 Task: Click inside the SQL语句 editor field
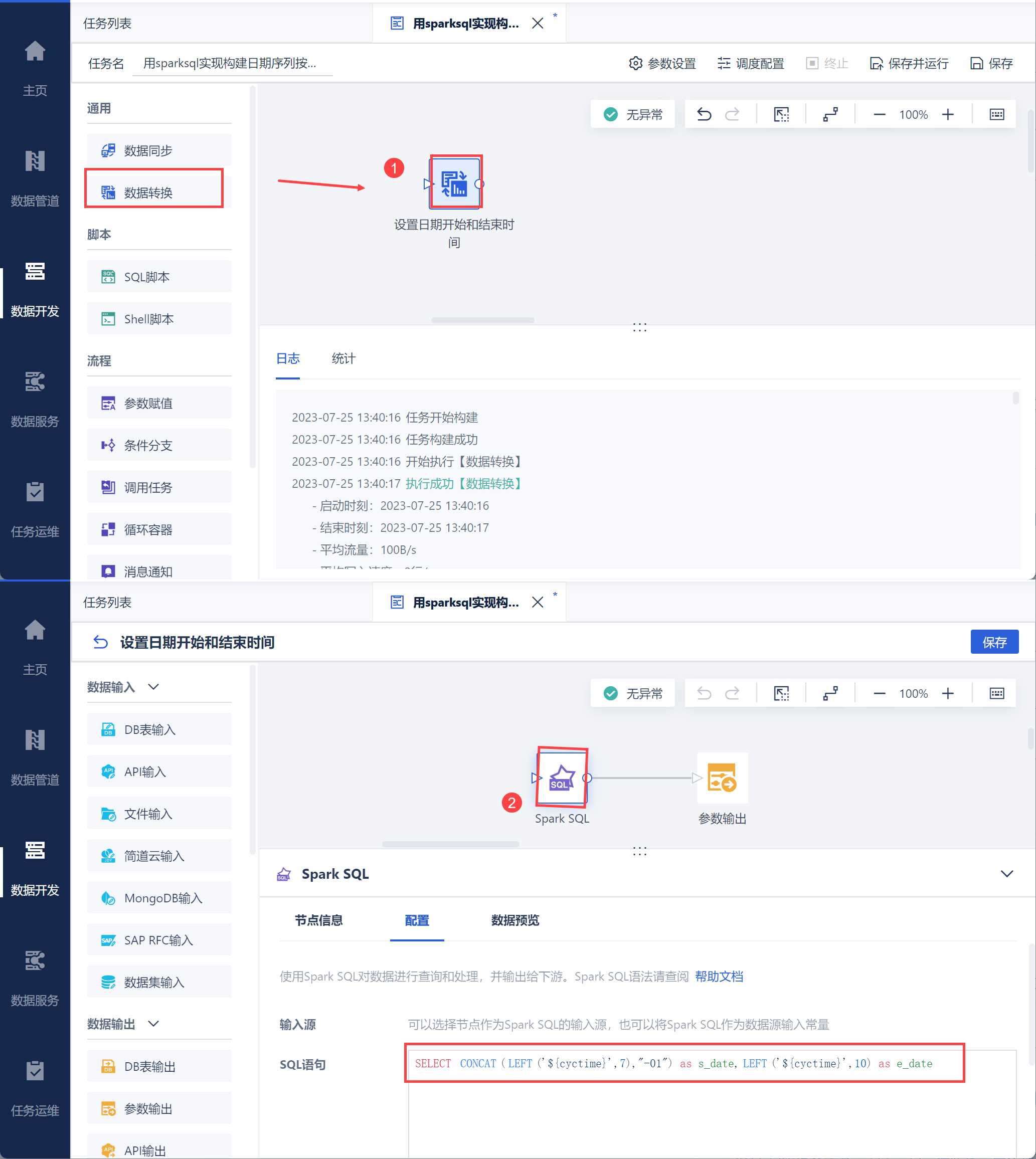tap(712, 1109)
